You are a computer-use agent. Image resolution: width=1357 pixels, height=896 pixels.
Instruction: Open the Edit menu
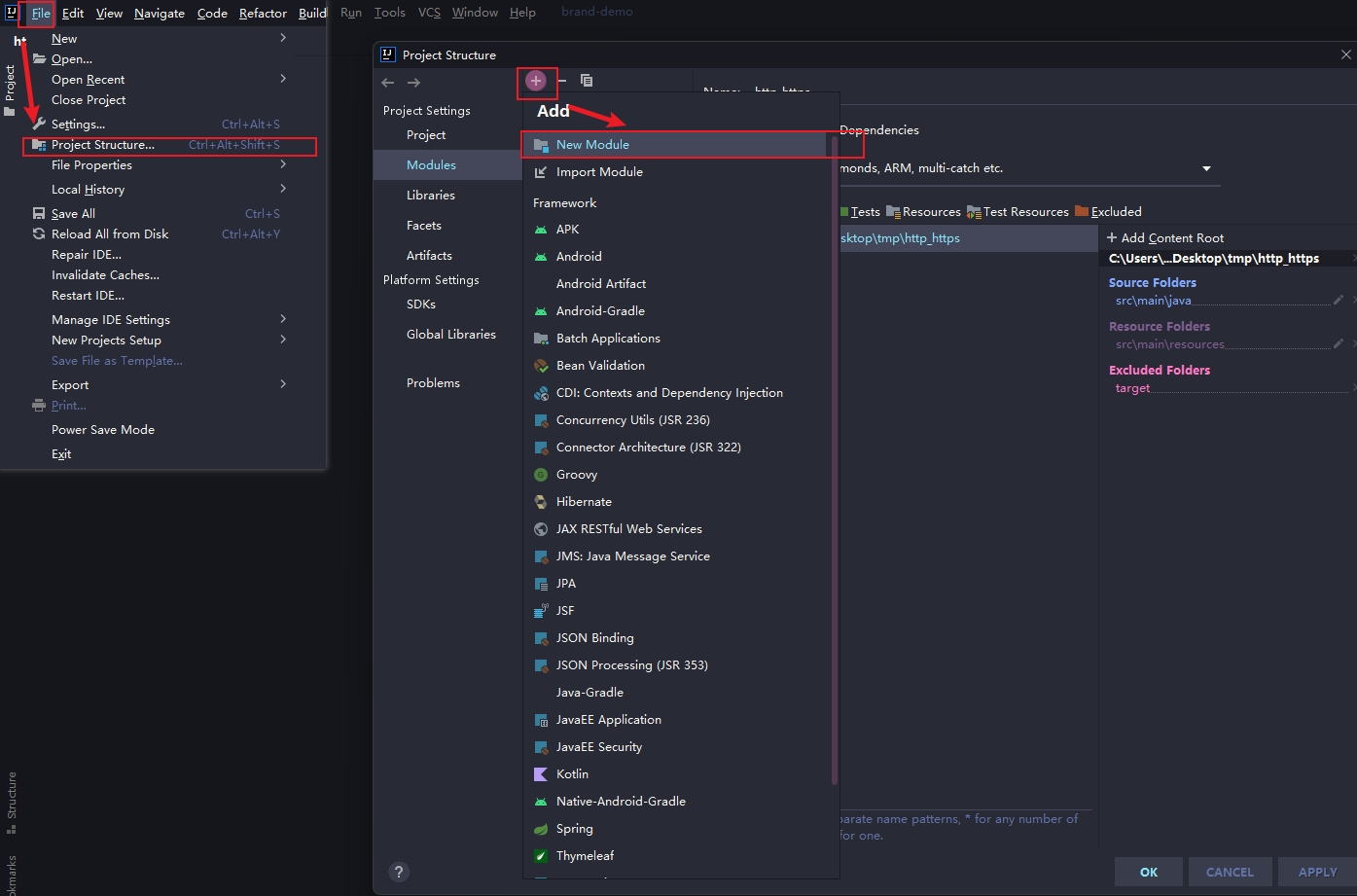pyautogui.click(x=73, y=13)
